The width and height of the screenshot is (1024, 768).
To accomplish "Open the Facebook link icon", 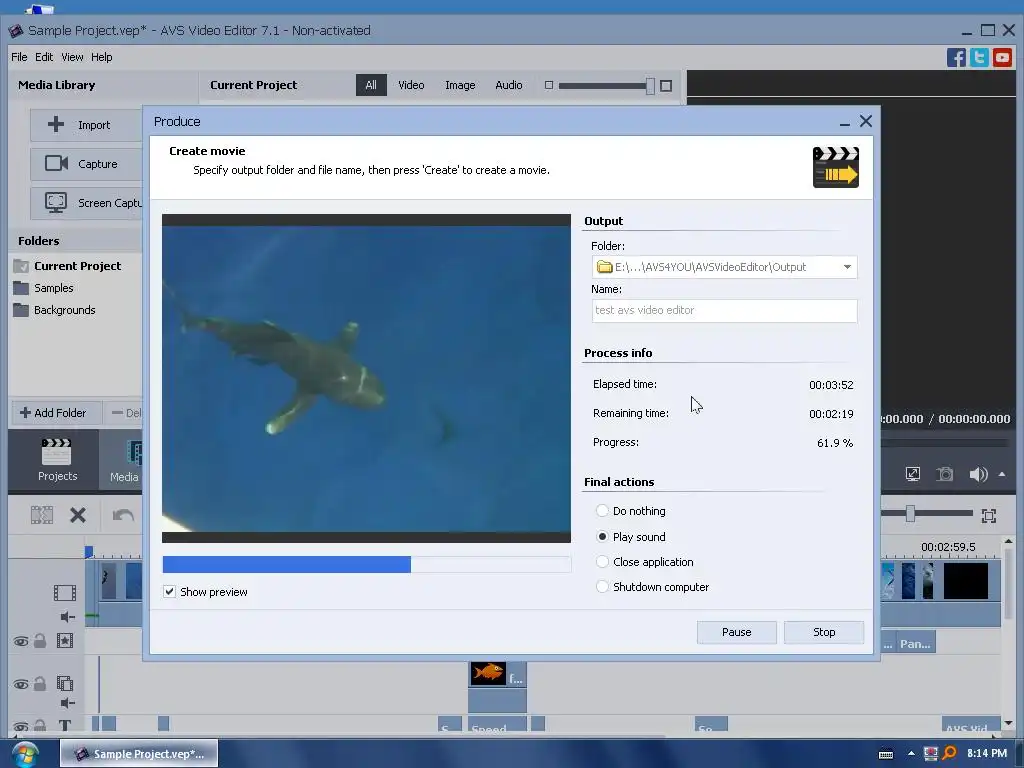I will pos(956,57).
